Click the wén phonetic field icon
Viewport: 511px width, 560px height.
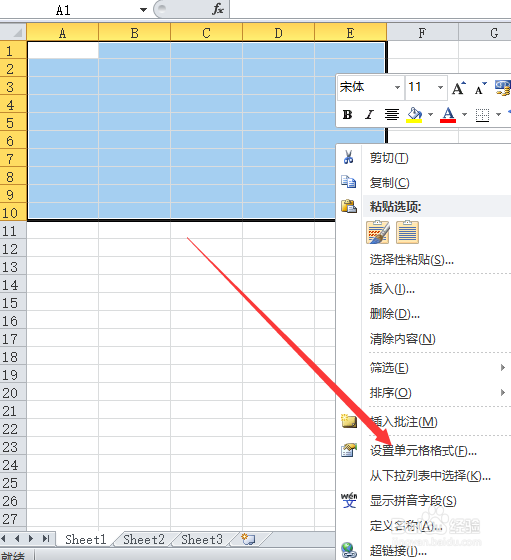[x=349, y=500]
